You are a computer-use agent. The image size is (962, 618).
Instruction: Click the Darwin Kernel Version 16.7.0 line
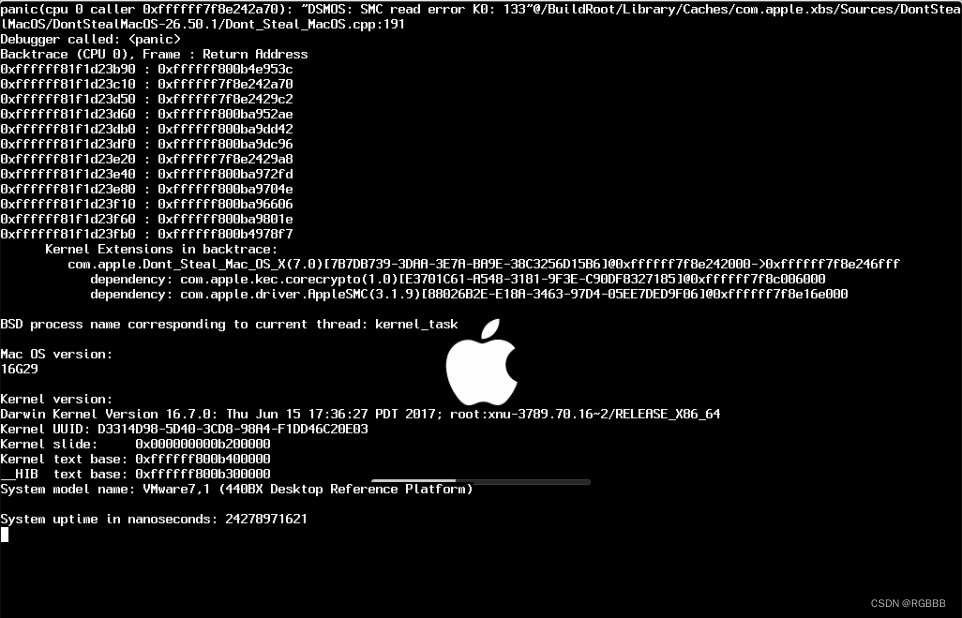[x=360, y=414]
